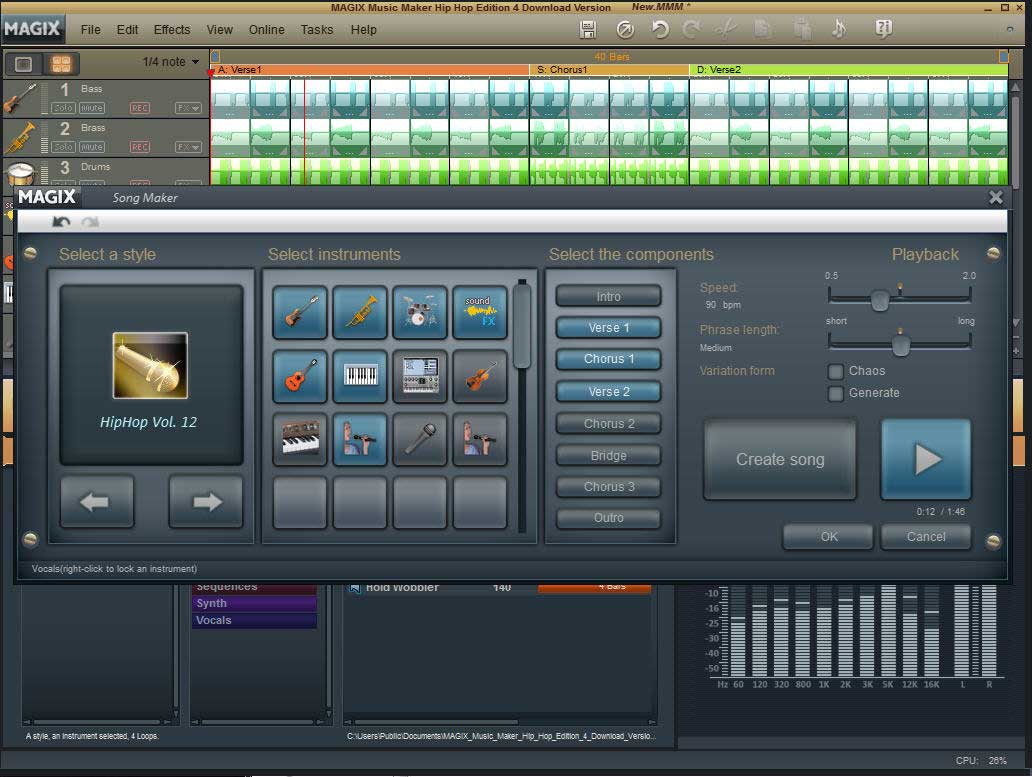The image size is (1032, 777).
Task: Click the Speed slider handle
Action: (x=880, y=300)
